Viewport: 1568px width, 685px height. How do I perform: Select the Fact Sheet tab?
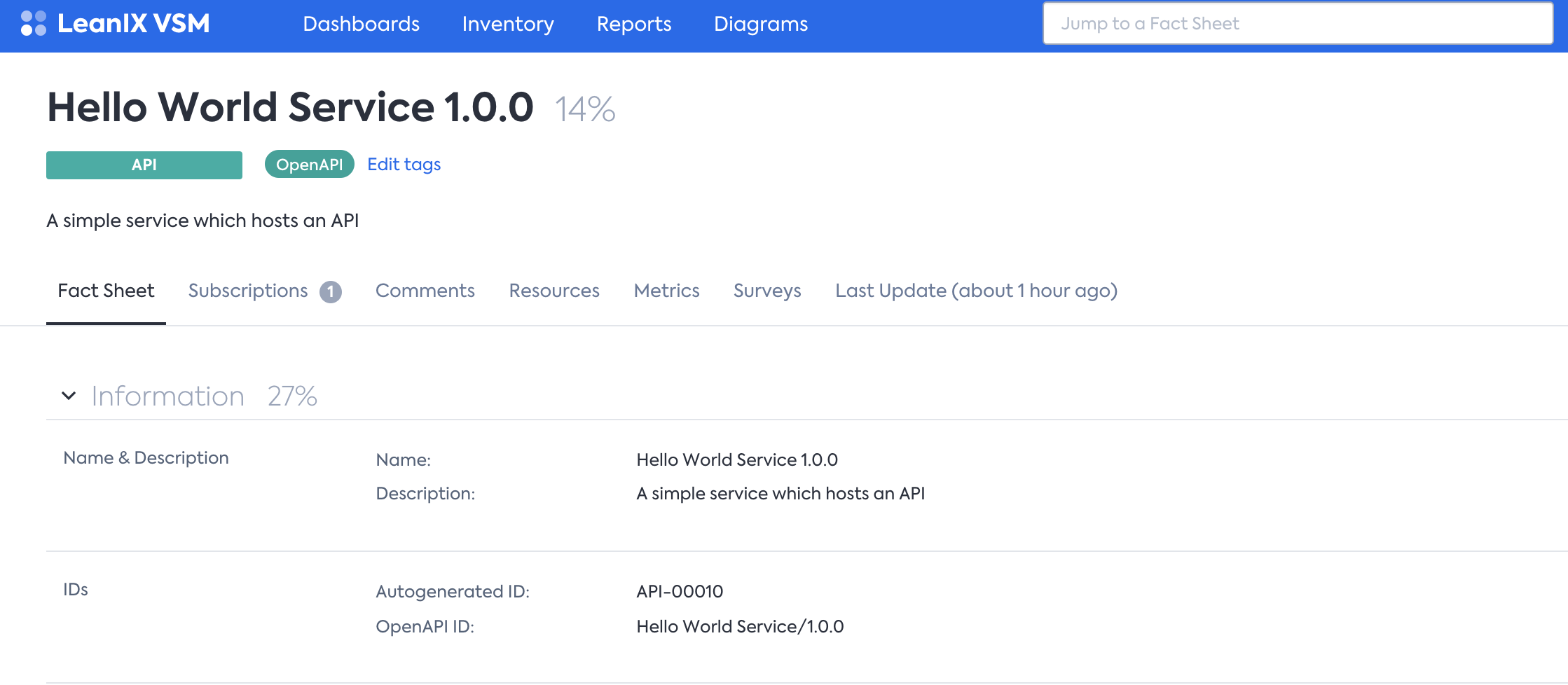[x=106, y=291]
